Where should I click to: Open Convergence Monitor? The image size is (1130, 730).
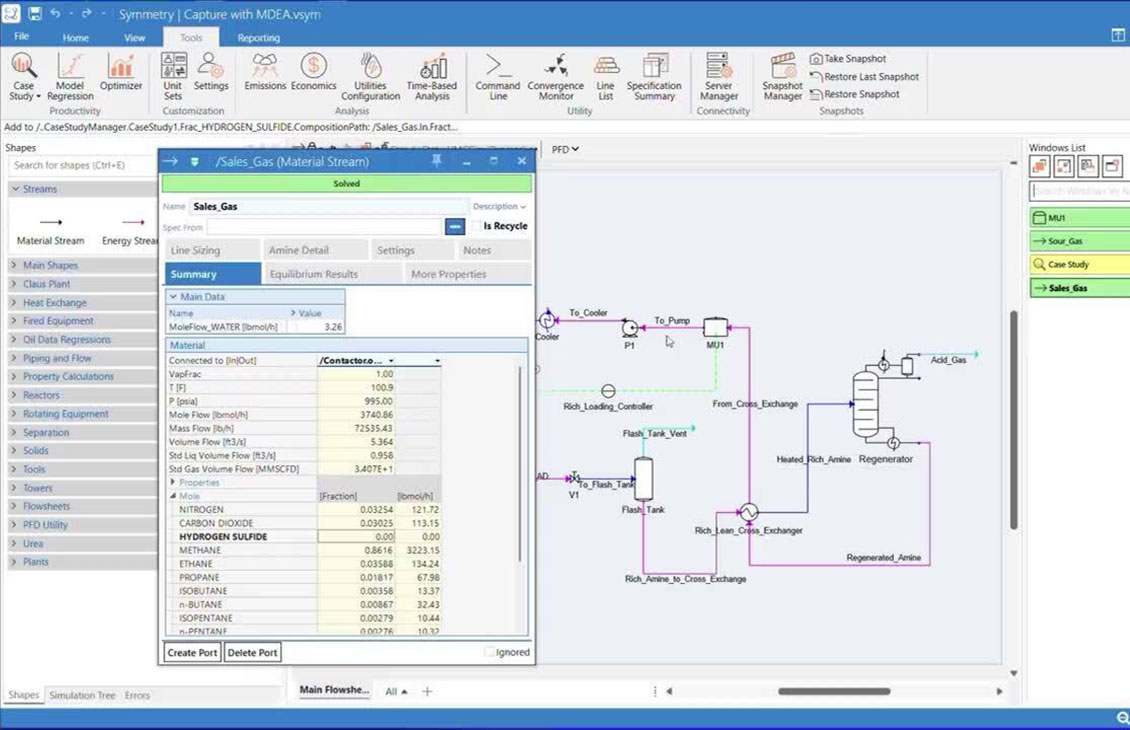click(x=556, y=76)
